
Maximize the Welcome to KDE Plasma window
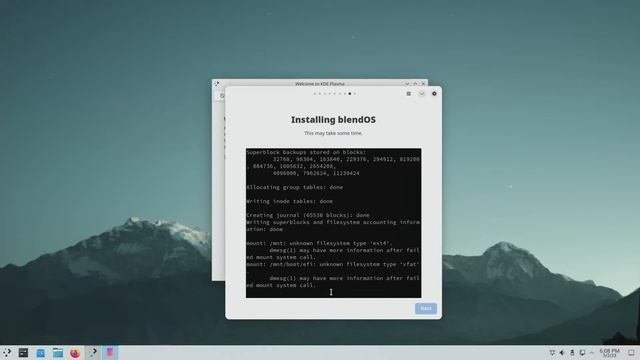tap(415, 83)
